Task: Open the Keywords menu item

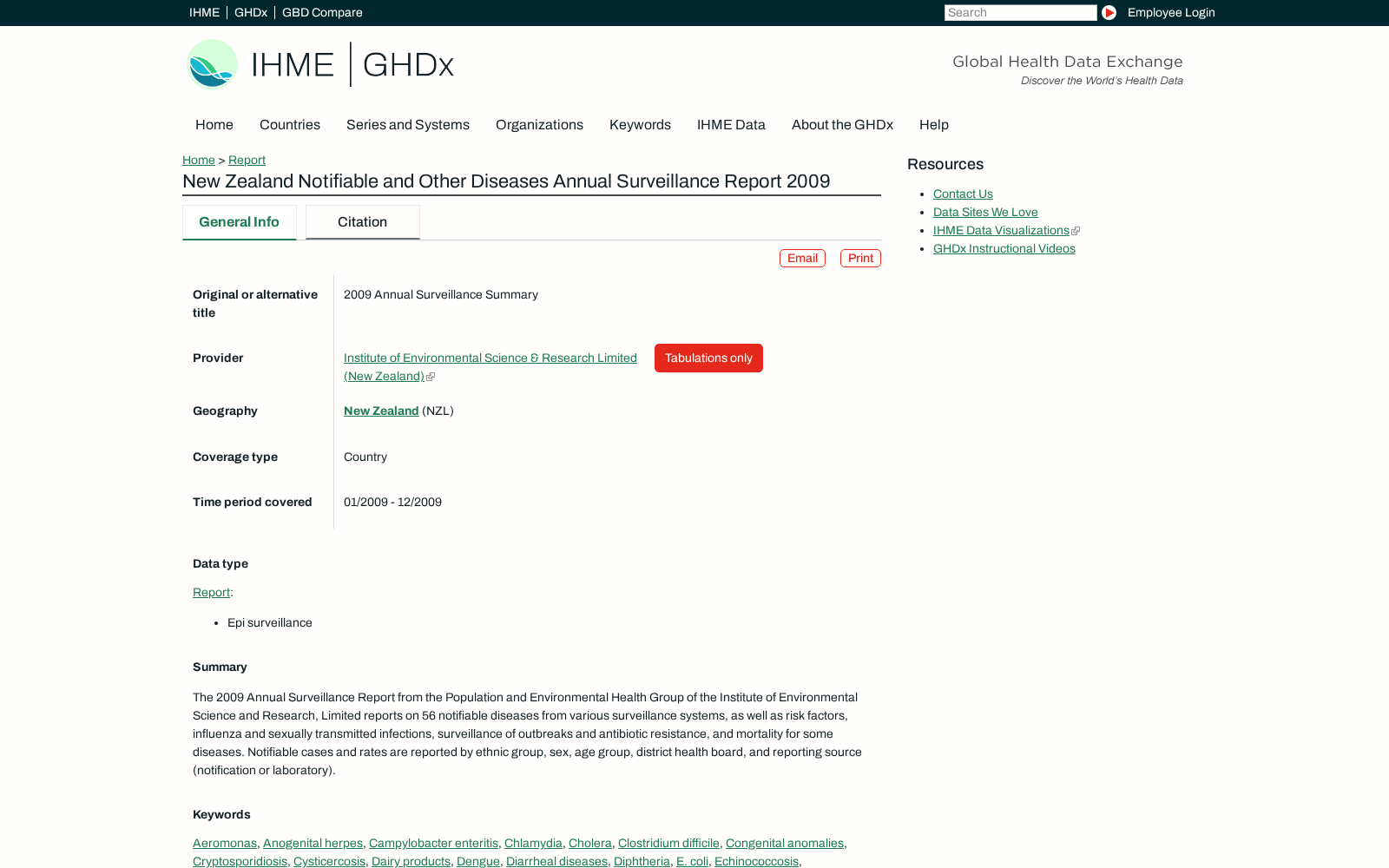Action: pos(640,125)
